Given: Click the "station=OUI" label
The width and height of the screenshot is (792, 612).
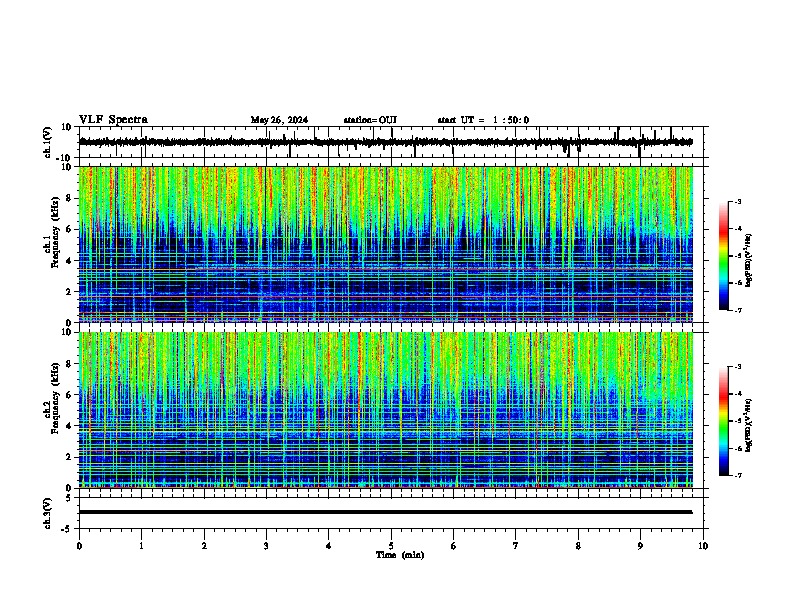Looking at the screenshot, I should pyautogui.click(x=370, y=120).
